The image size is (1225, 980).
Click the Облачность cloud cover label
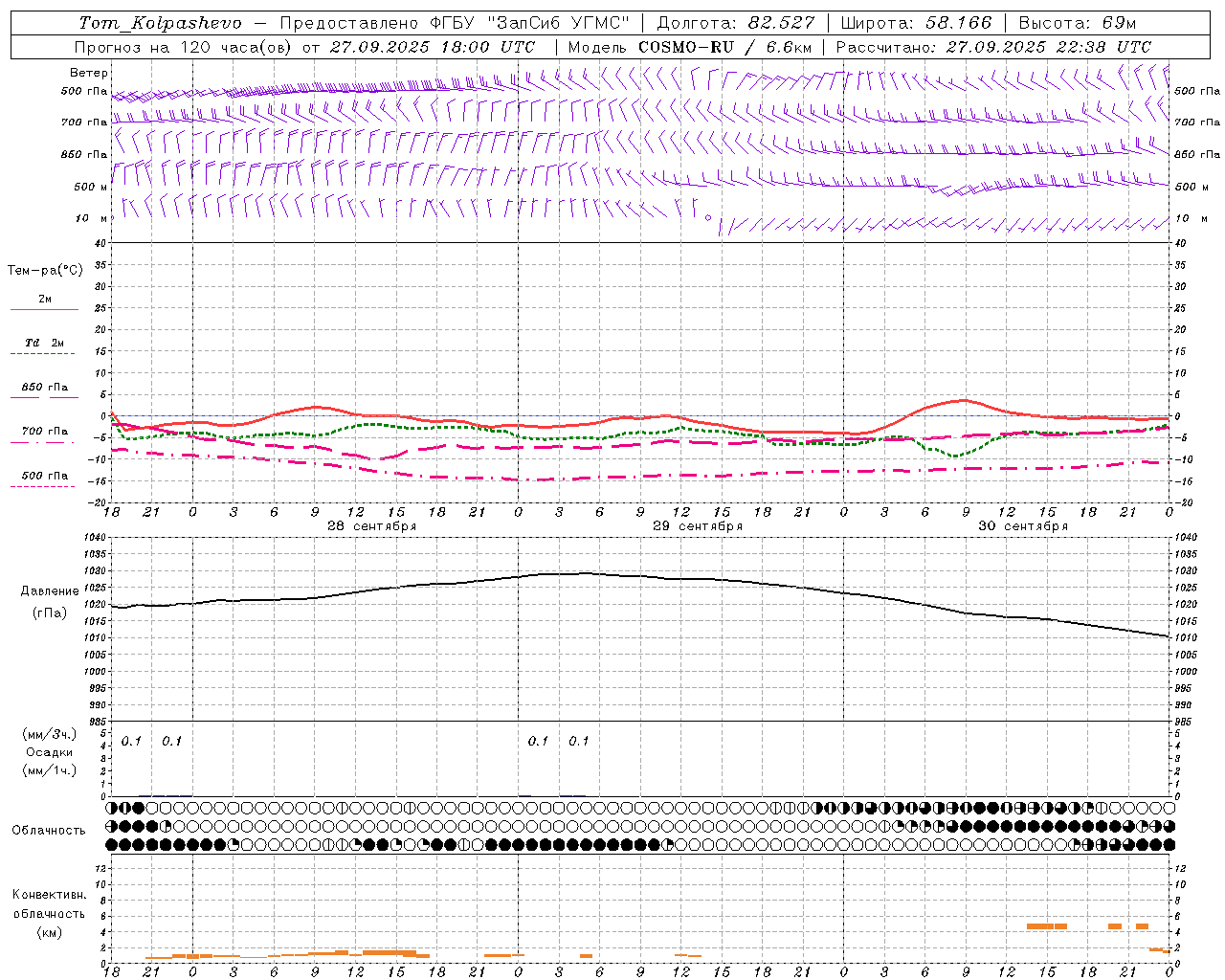pyautogui.click(x=49, y=831)
